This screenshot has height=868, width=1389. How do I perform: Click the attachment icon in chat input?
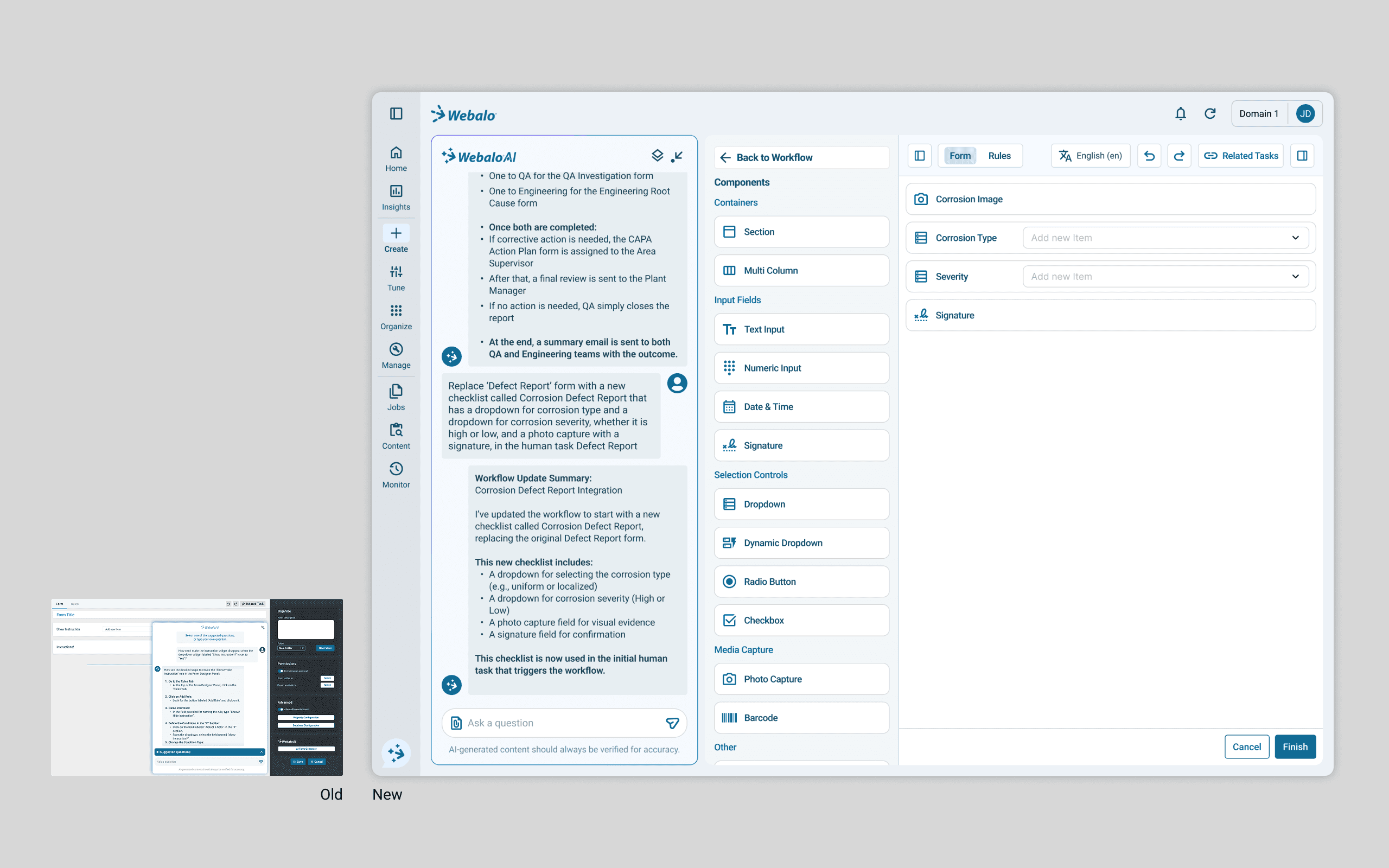456,723
